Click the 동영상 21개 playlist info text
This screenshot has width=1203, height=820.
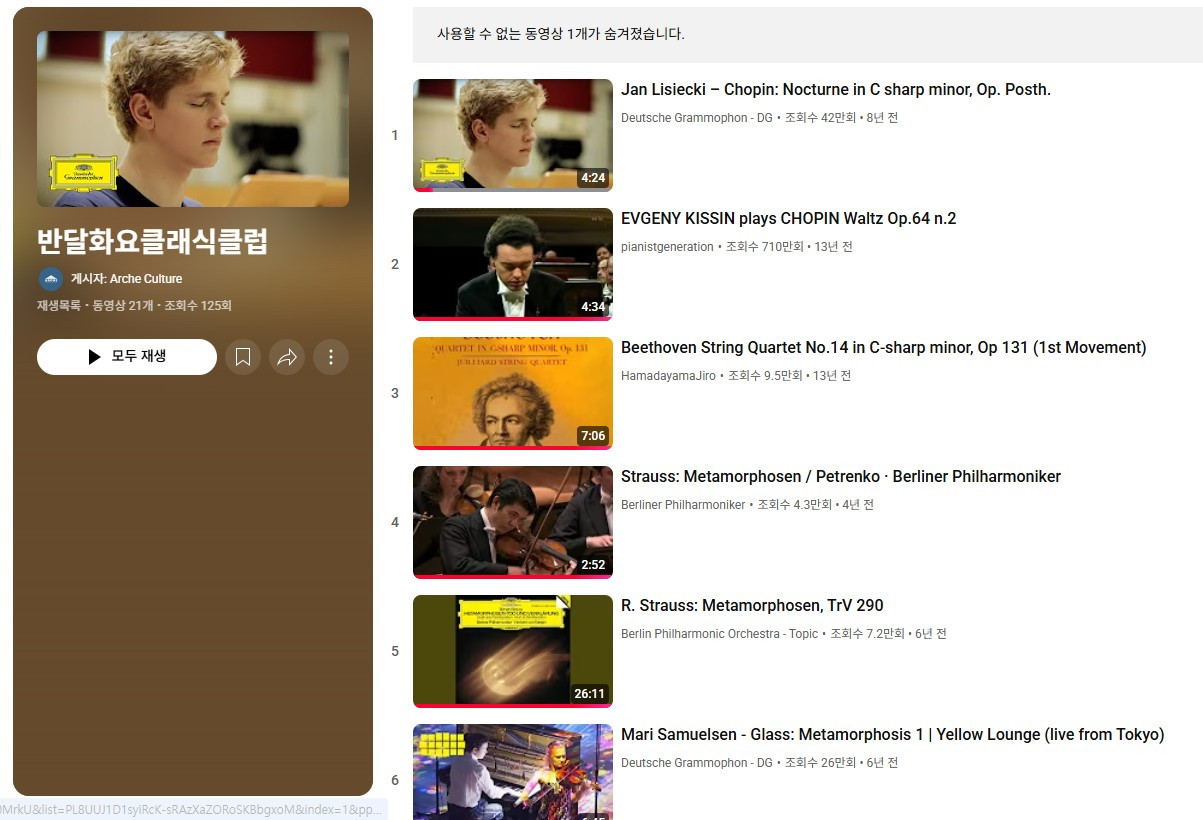[x=123, y=306]
